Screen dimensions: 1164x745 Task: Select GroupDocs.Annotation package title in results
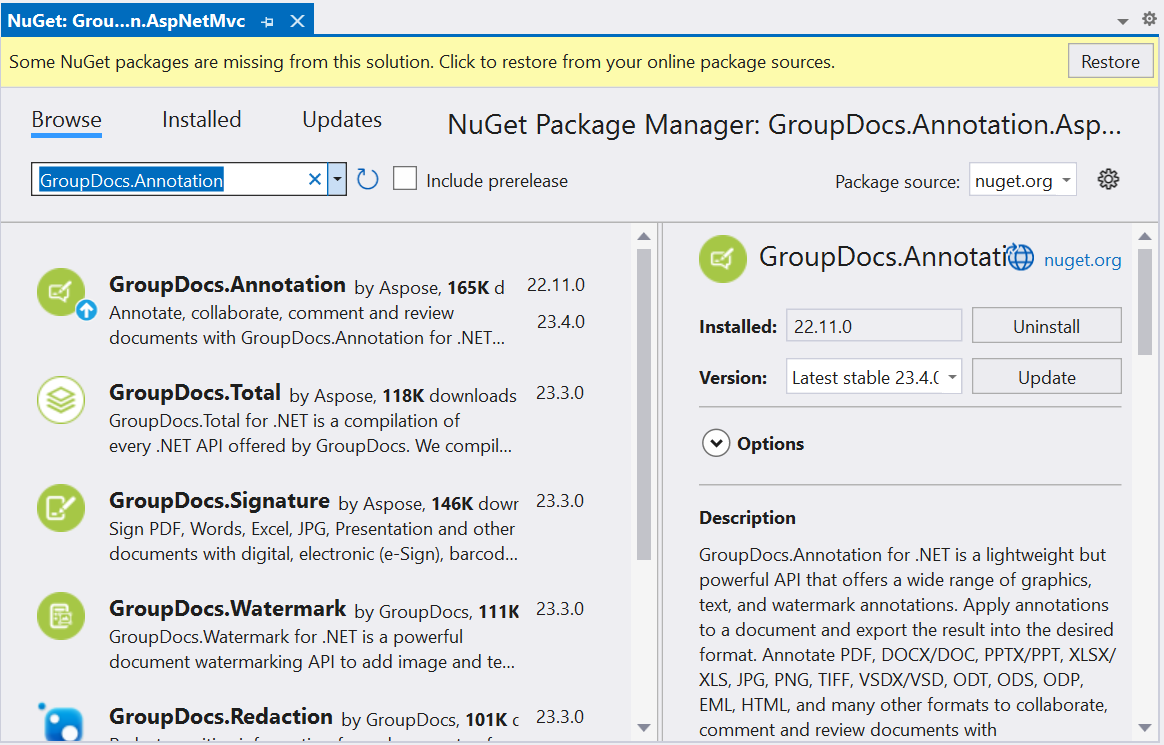227,285
